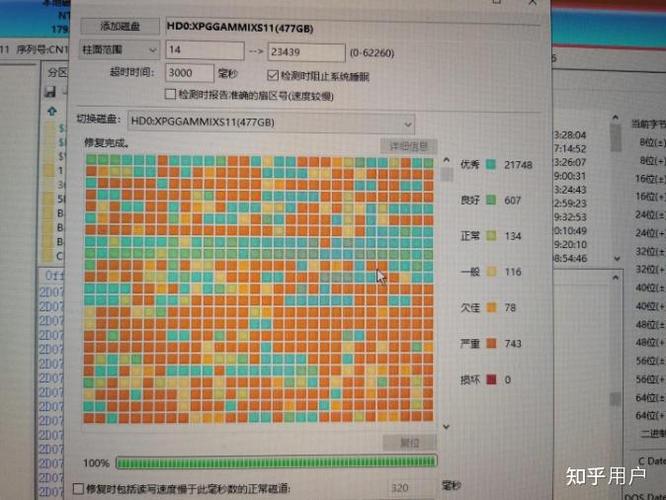Click the 修复完成。 status text

106,143
